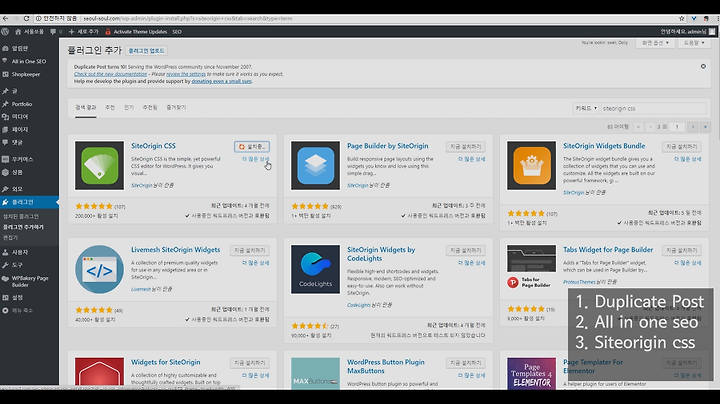This screenshot has width=720, height=404.
Task: Open Plugins item in sidebar
Action: (x=29, y=202)
